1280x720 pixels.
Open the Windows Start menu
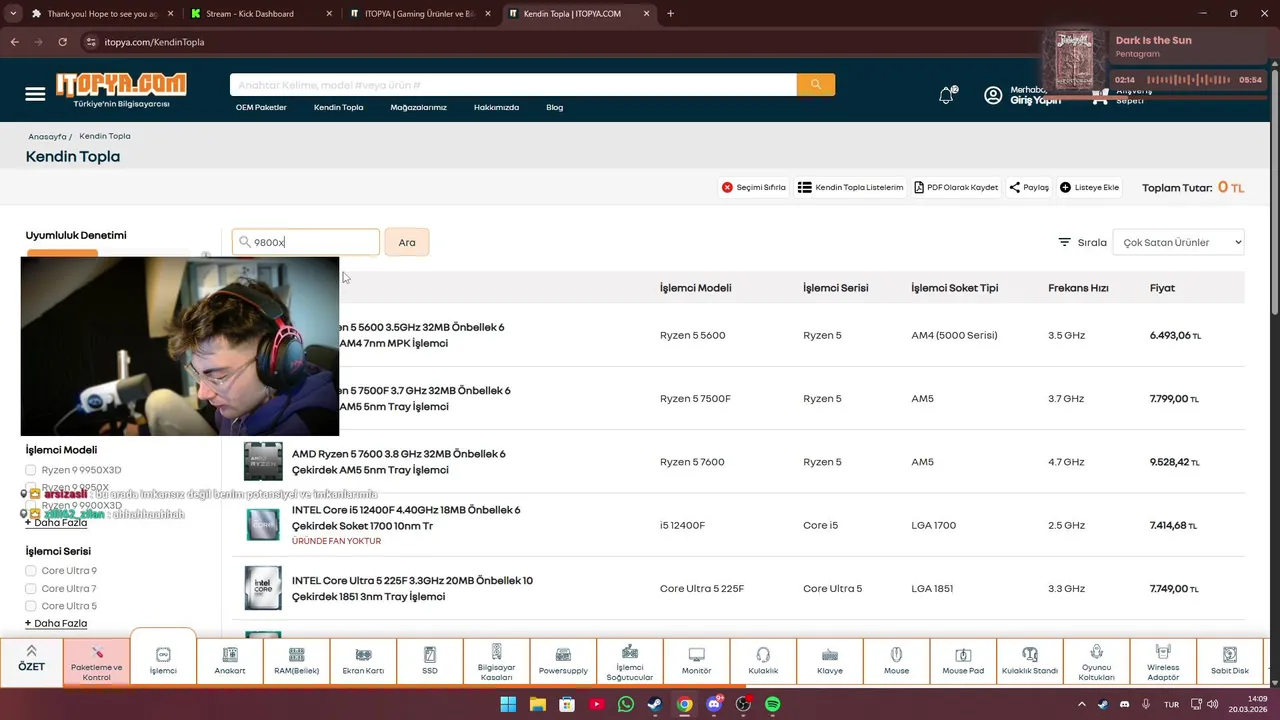(508, 704)
